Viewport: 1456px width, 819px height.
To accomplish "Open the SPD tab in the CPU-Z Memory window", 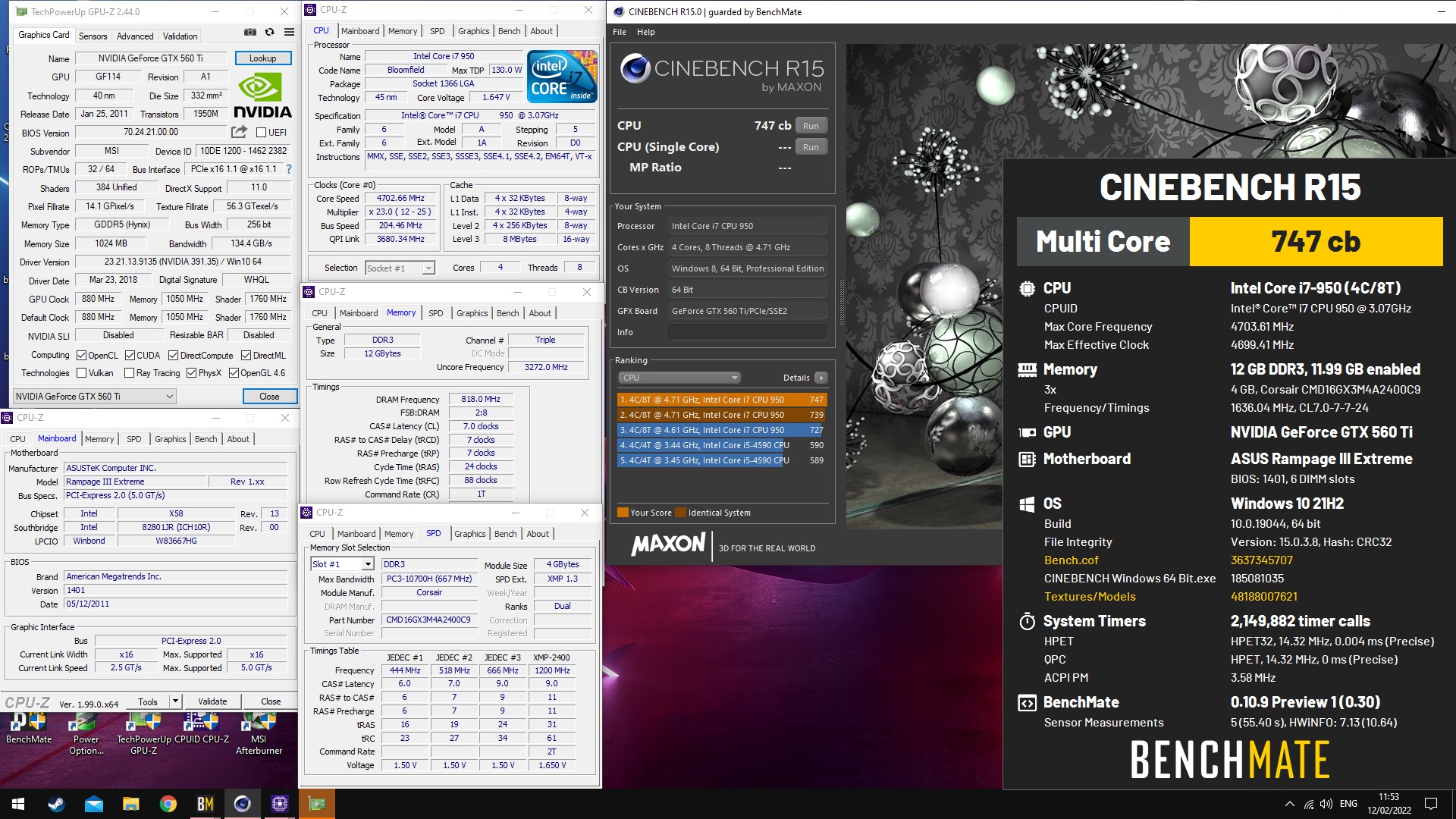I will coord(435,313).
